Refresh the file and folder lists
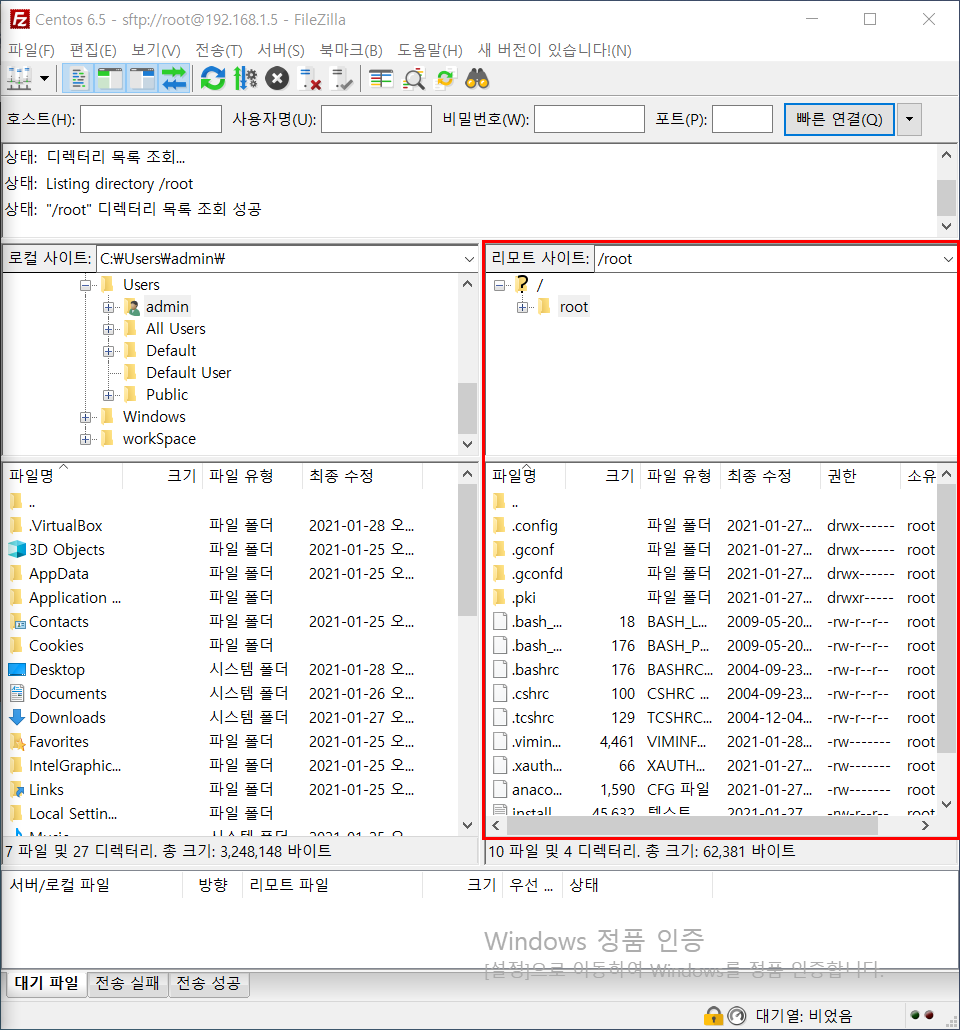This screenshot has height=1030, width=960. tap(213, 79)
